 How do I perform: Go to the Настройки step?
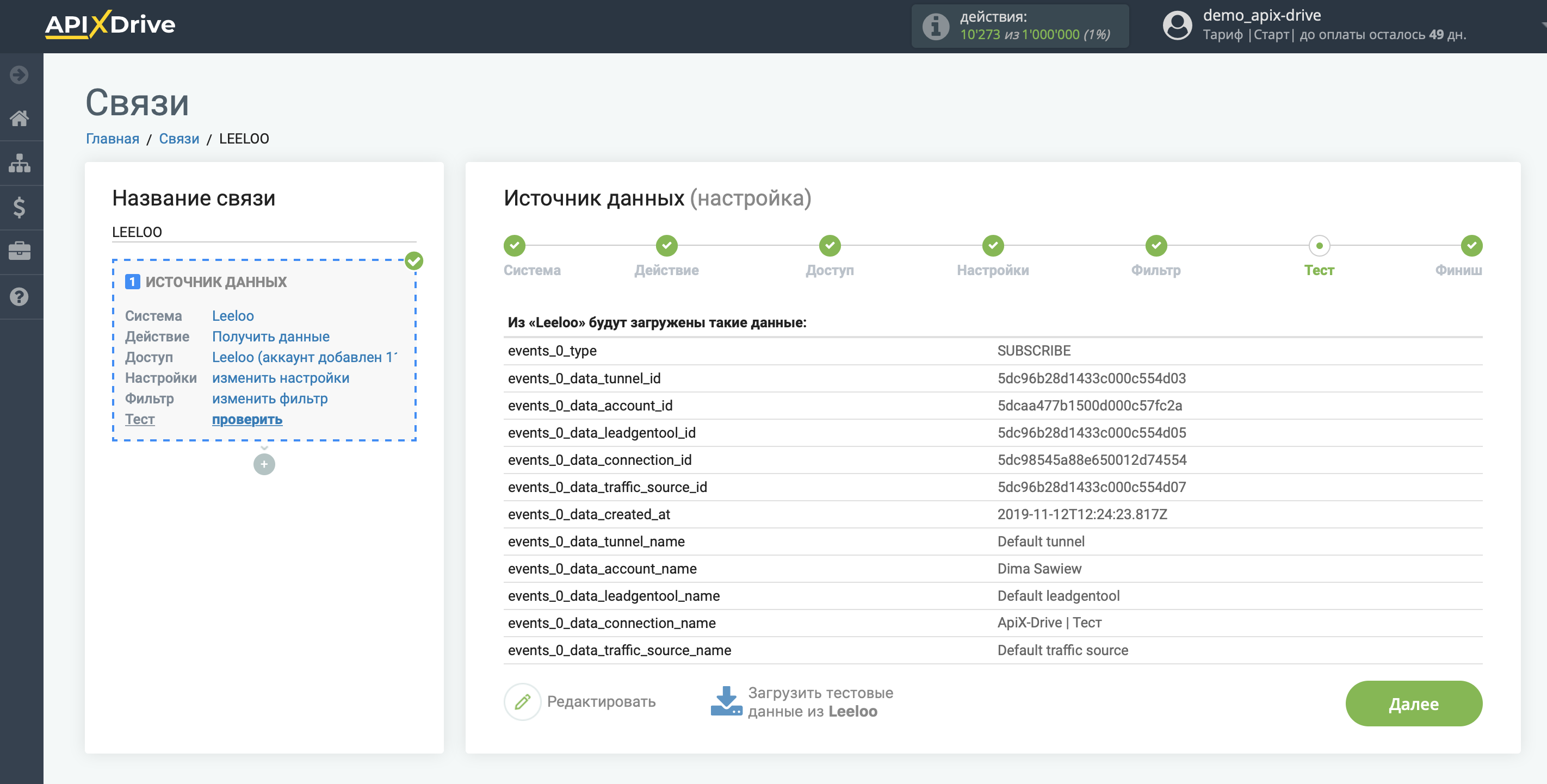993,246
